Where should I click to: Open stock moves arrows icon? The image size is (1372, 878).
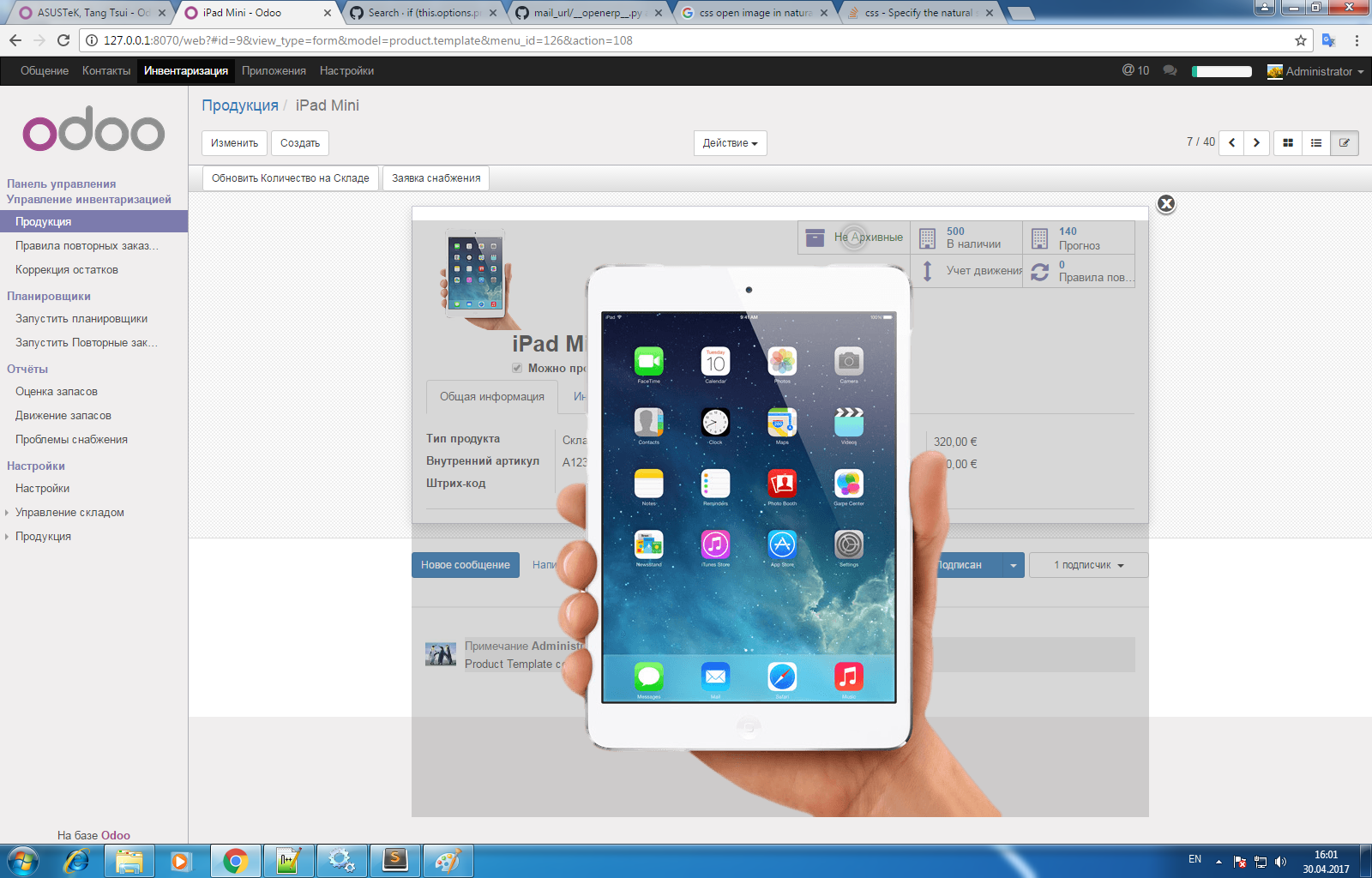pyautogui.click(x=927, y=271)
